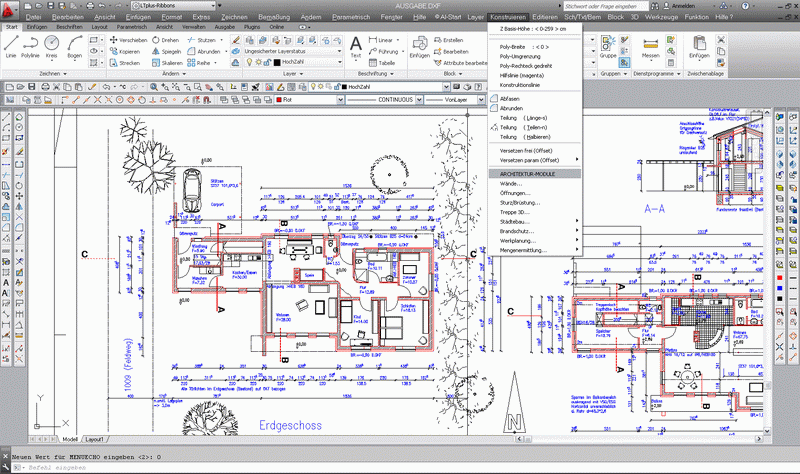Click the Gruppe tool
The height and width of the screenshot is (474, 800).
608,47
